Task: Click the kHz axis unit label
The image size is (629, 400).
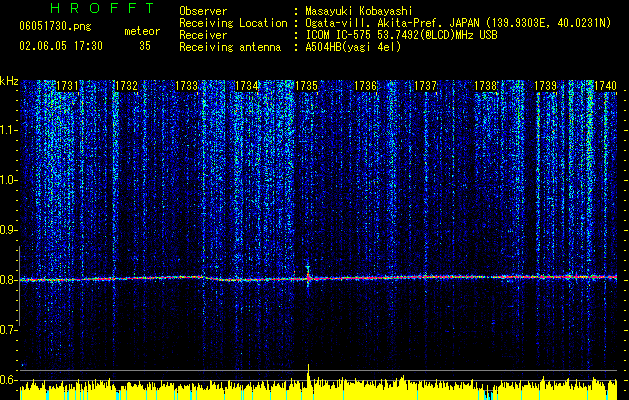Action: (9, 81)
